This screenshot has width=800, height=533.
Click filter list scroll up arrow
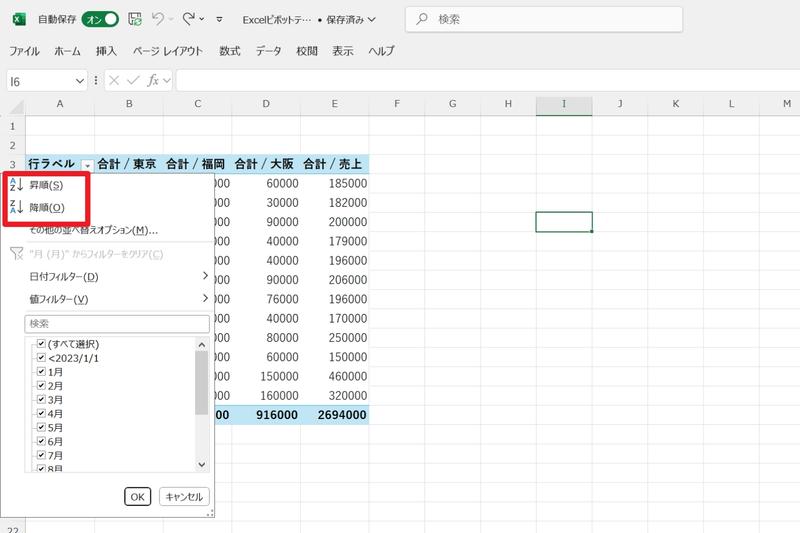tap(202, 345)
